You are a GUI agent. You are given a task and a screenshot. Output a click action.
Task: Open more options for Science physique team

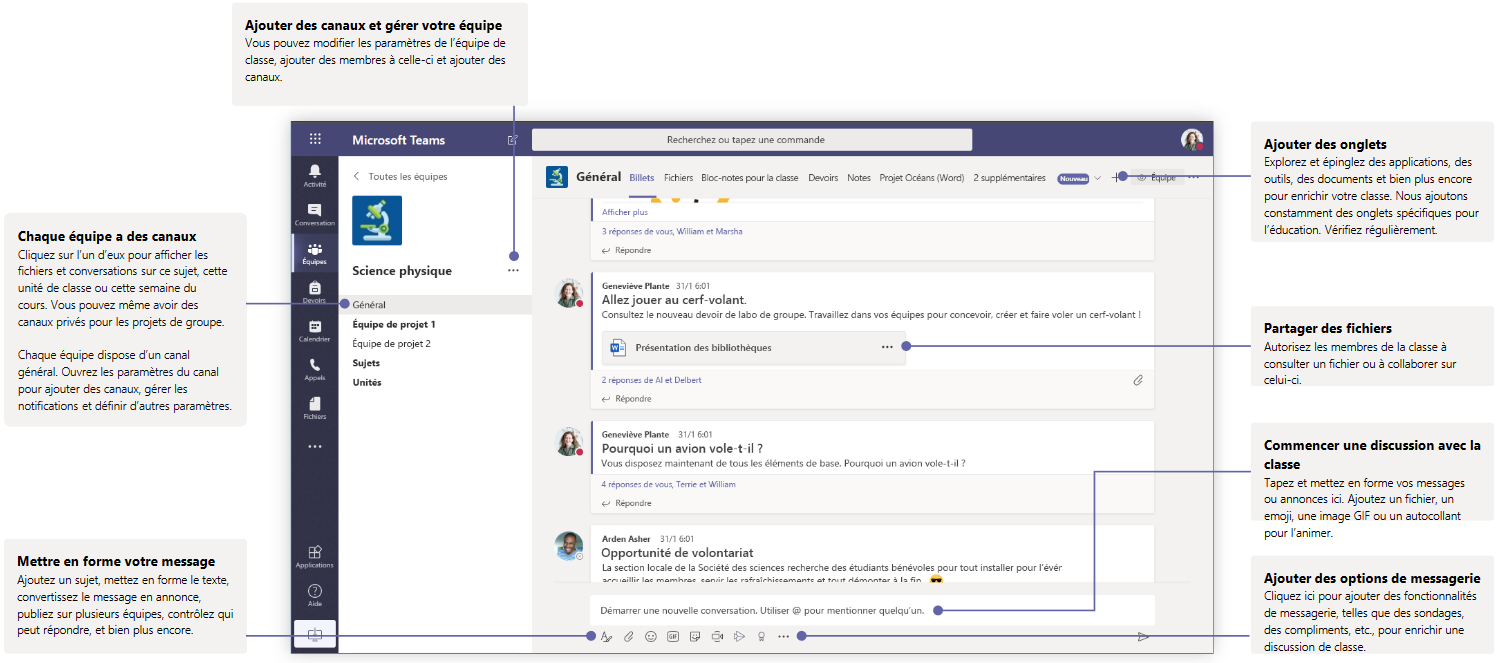click(513, 270)
